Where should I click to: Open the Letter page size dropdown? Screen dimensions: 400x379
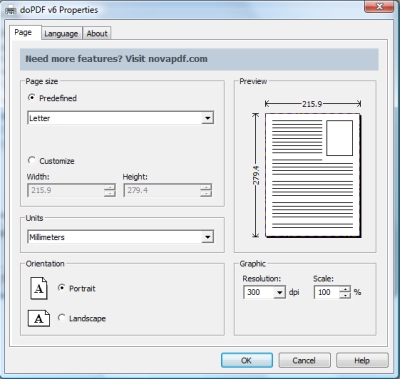[x=120, y=118]
